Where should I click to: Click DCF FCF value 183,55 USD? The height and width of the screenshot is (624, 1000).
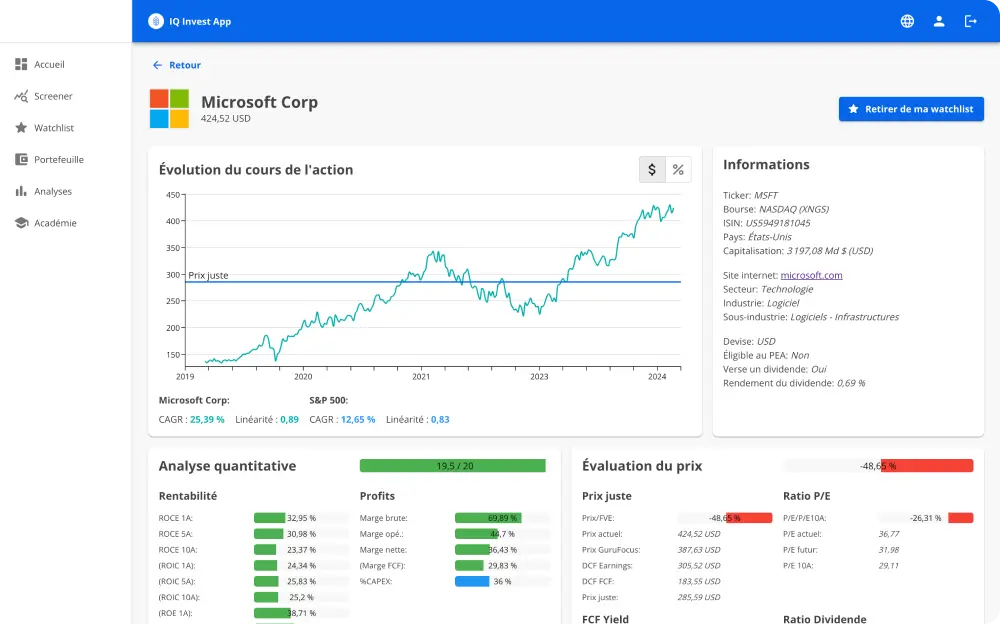(x=699, y=581)
